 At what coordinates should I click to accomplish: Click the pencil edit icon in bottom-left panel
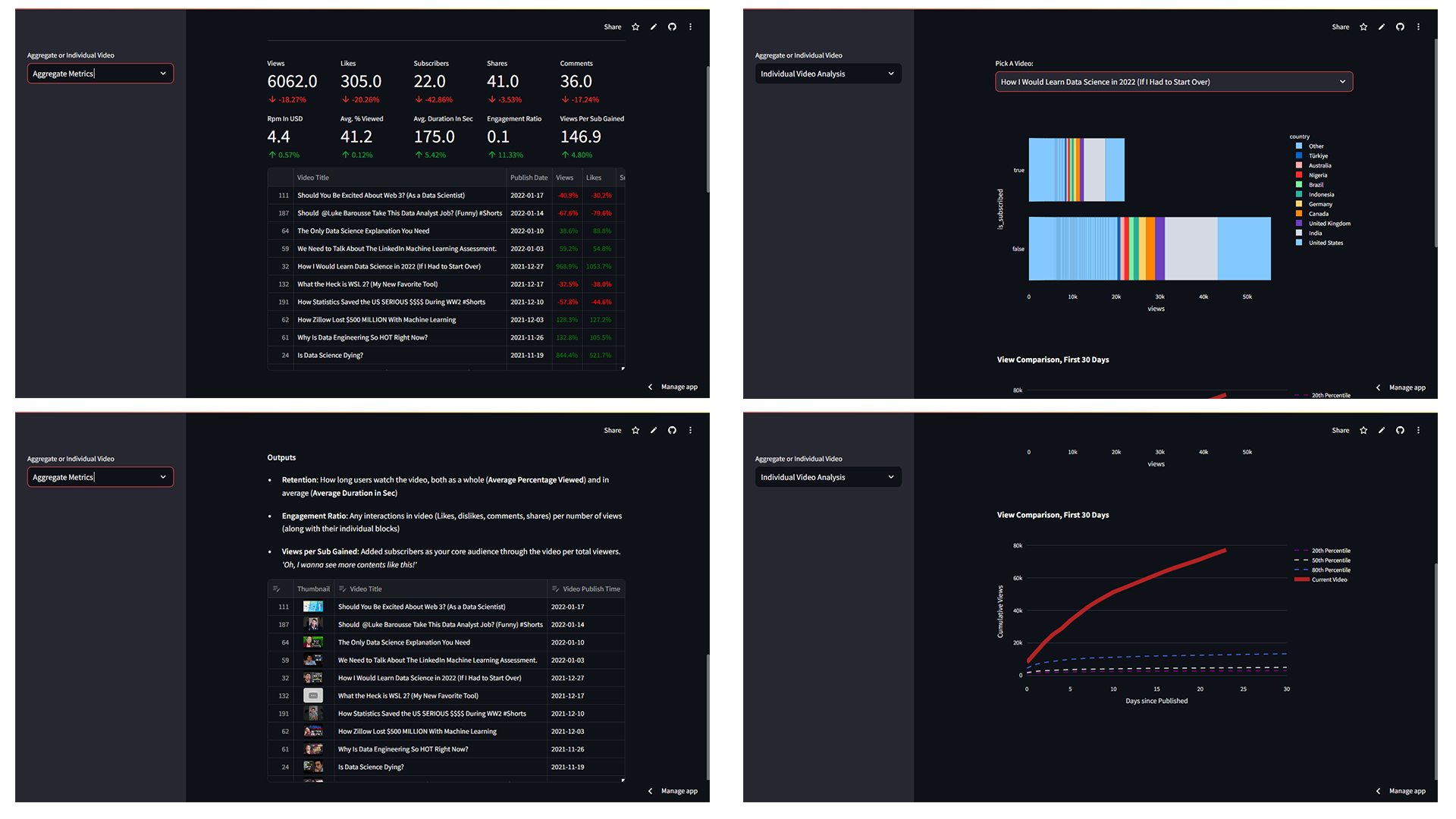click(x=654, y=431)
